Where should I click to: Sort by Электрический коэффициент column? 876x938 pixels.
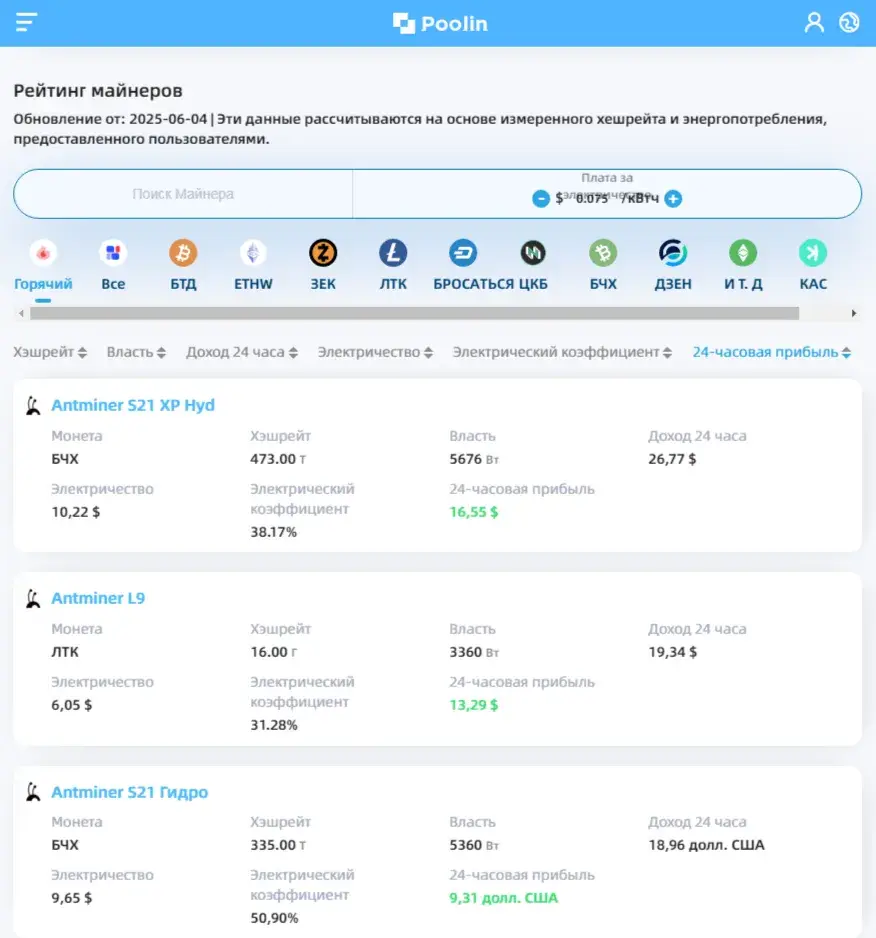(562, 352)
